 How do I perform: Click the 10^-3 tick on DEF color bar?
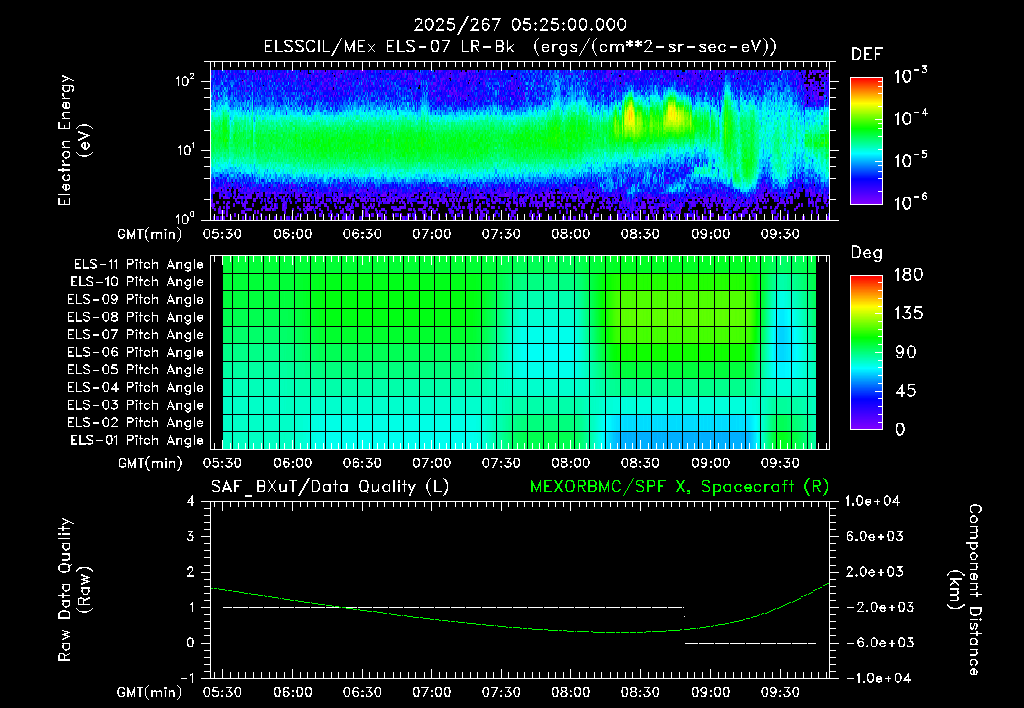911,76
